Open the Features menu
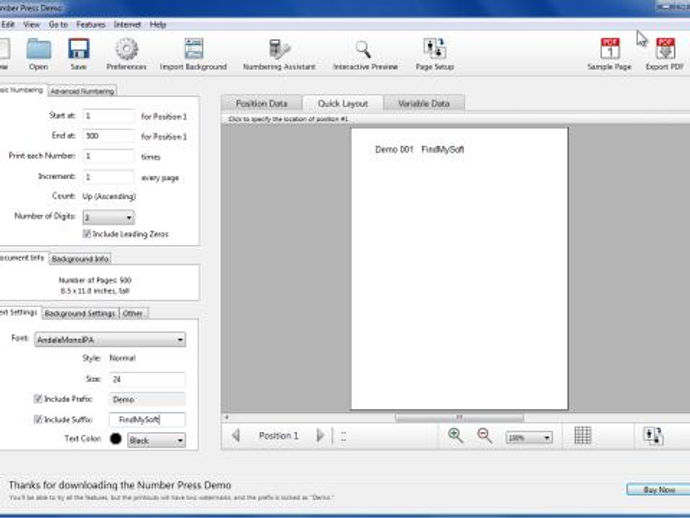690x518 pixels. click(x=91, y=25)
